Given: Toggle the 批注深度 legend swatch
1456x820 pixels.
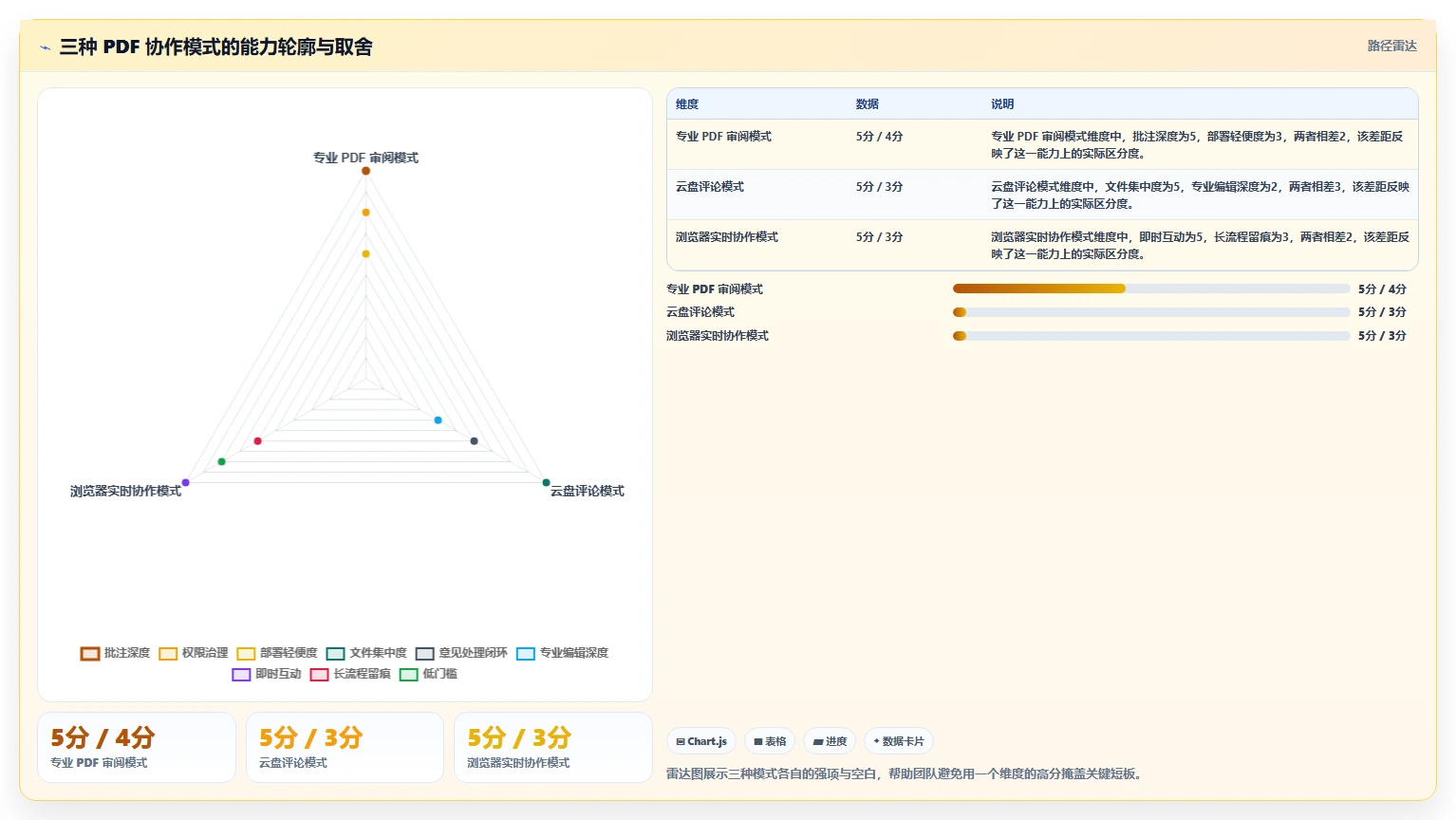Looking at the screenshot, I should tap(90, 653).
